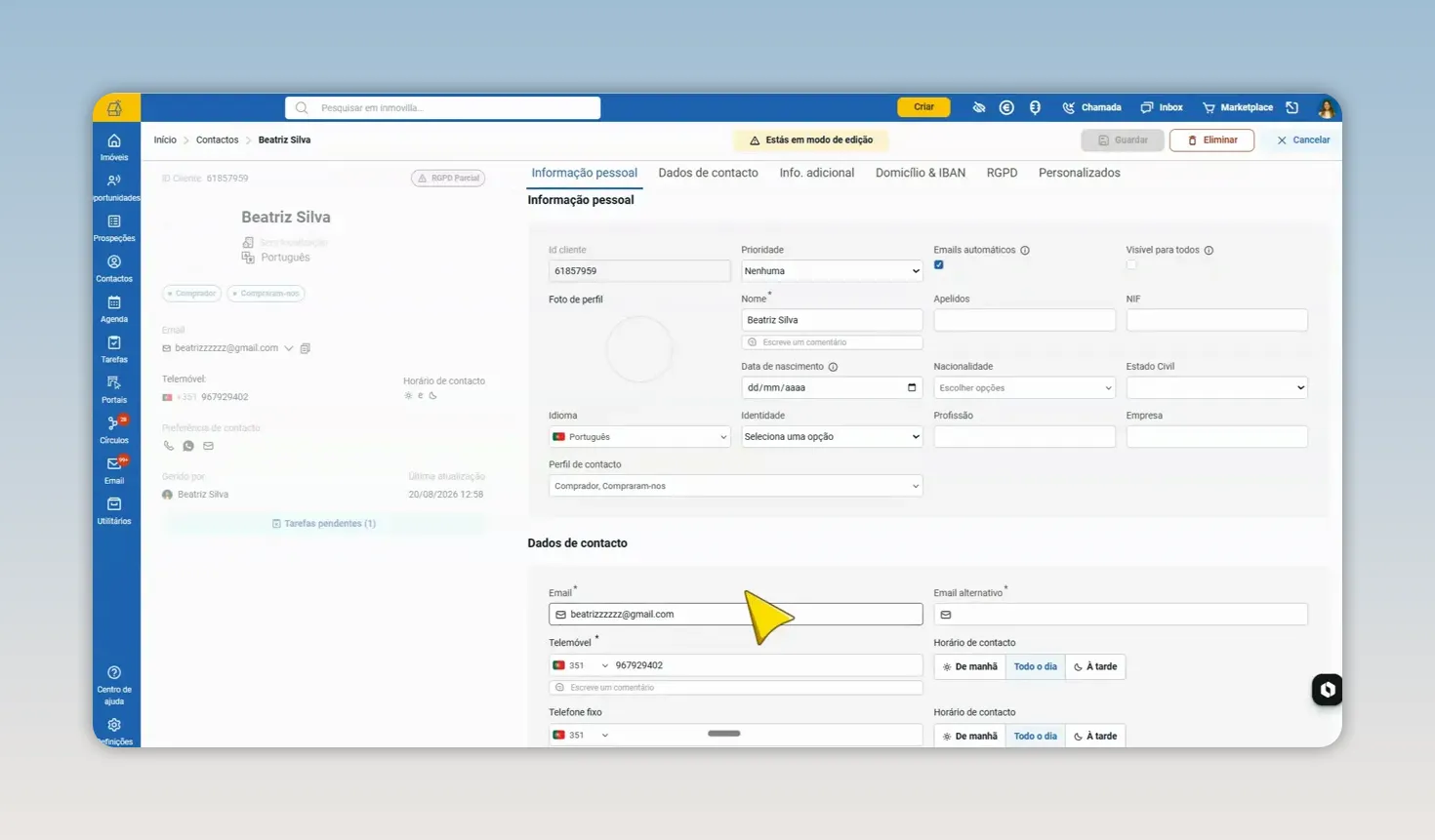Open the Perfil de contacto dropdown

735,486
